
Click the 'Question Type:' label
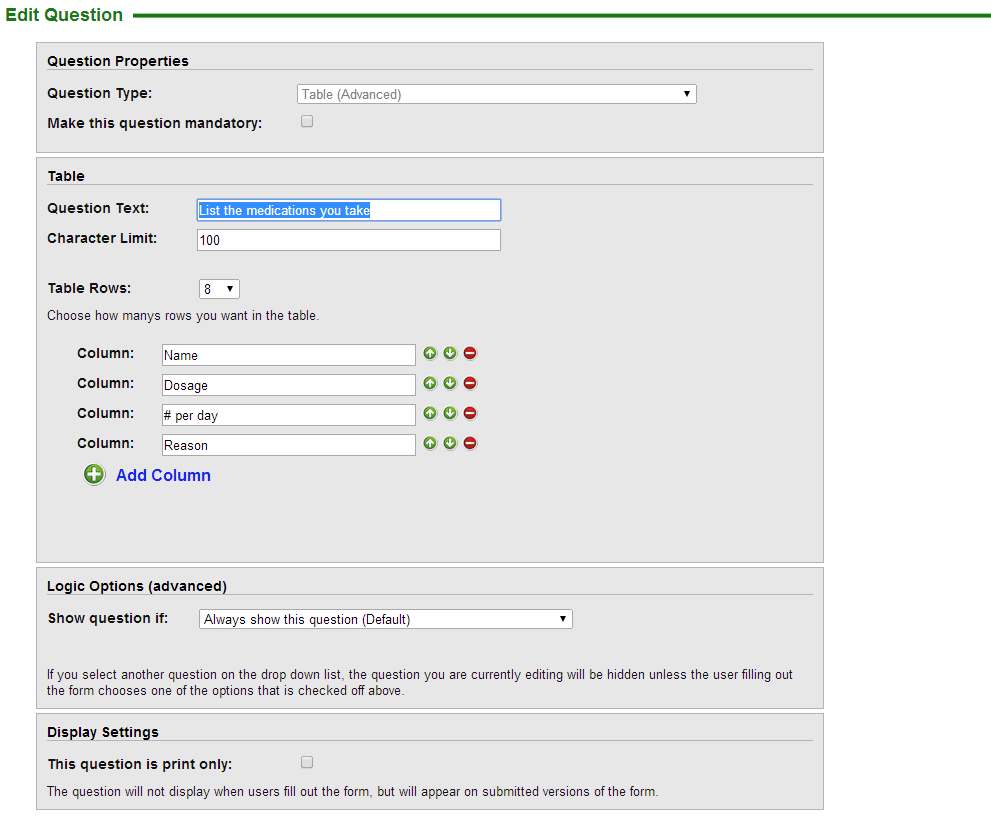coord(100,94)
